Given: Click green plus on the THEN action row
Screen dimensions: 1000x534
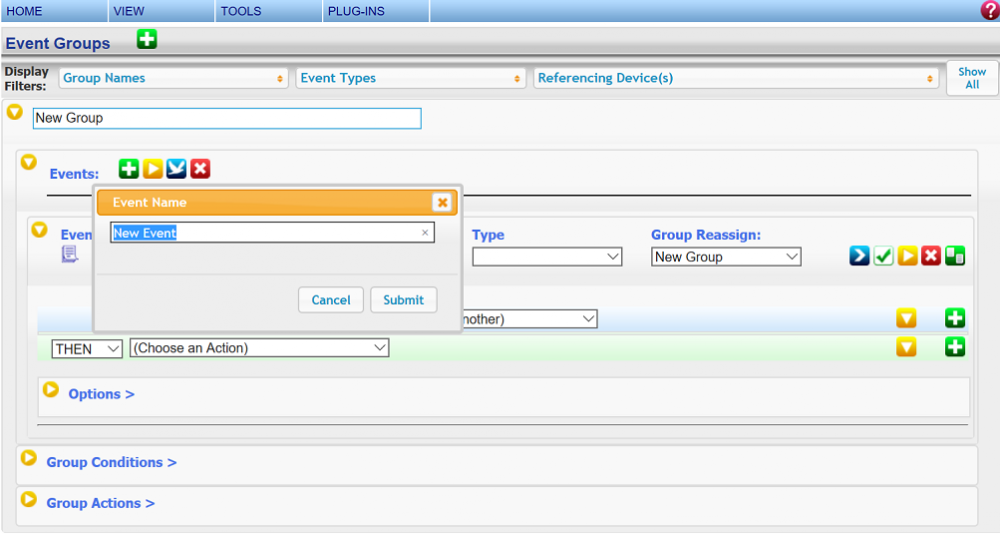Looking at the screenshot, I should [x=955, y=347].
